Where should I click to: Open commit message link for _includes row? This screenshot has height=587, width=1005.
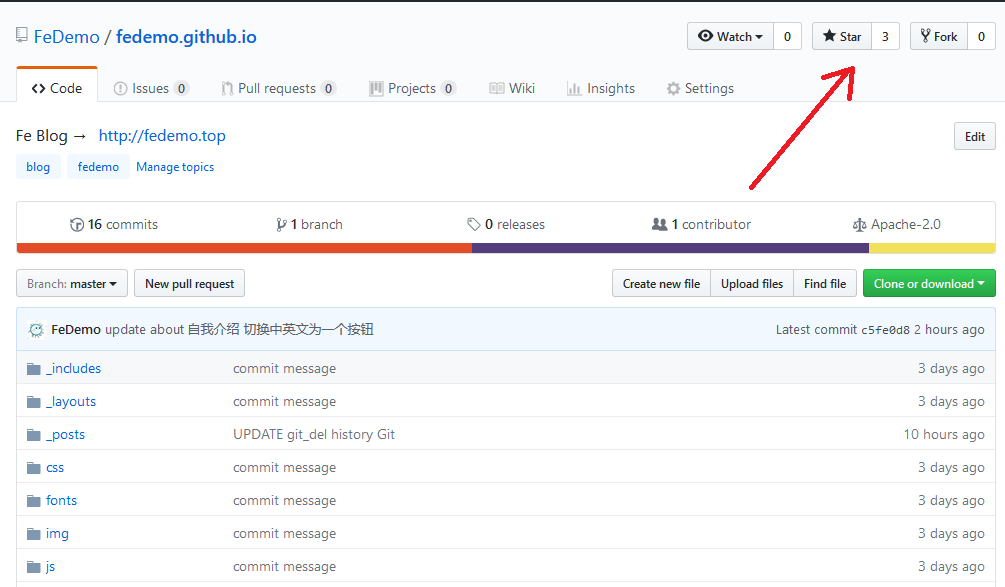(x=285, y=368)
